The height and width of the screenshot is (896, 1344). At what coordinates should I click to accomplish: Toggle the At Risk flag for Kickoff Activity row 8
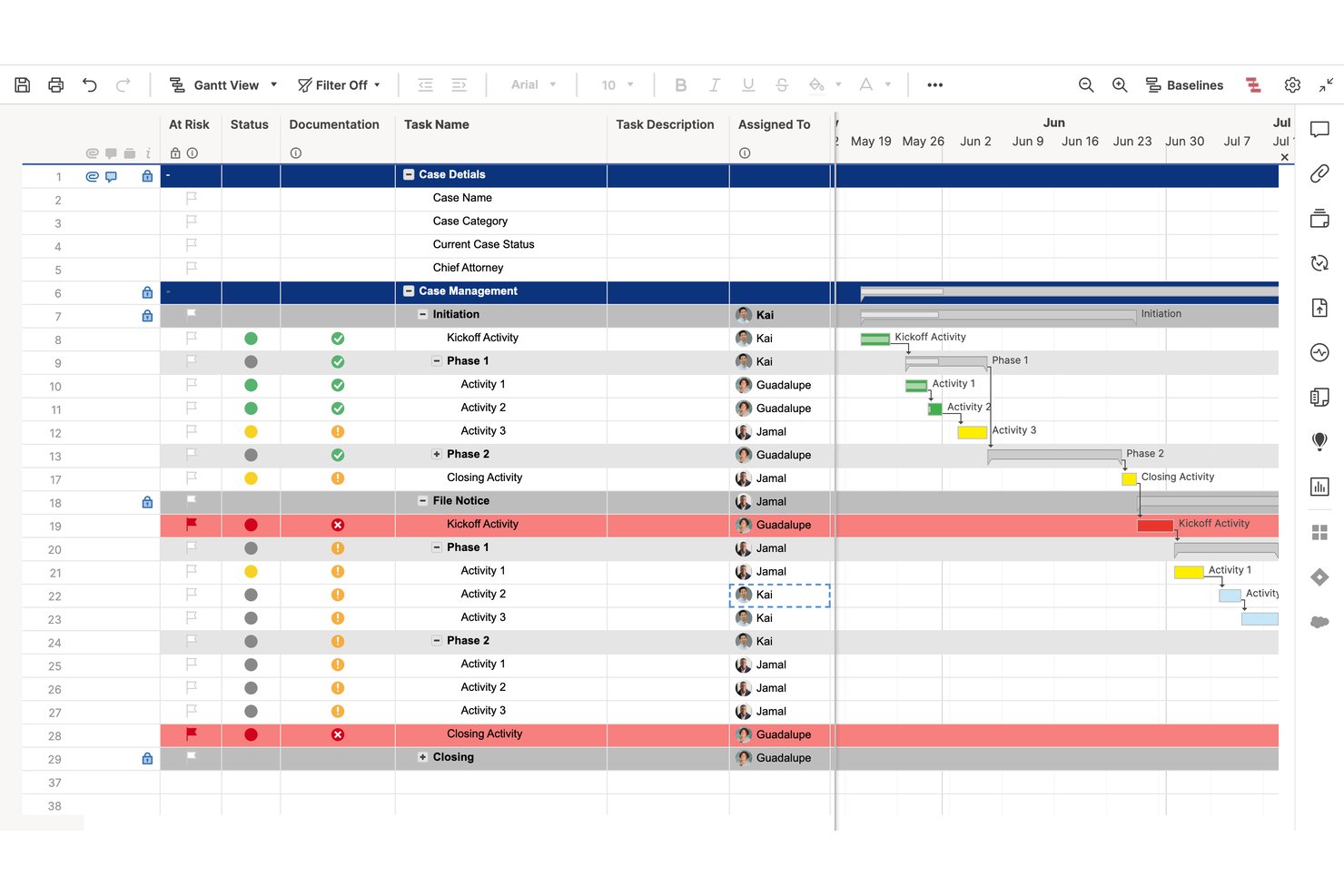[192, 338]
